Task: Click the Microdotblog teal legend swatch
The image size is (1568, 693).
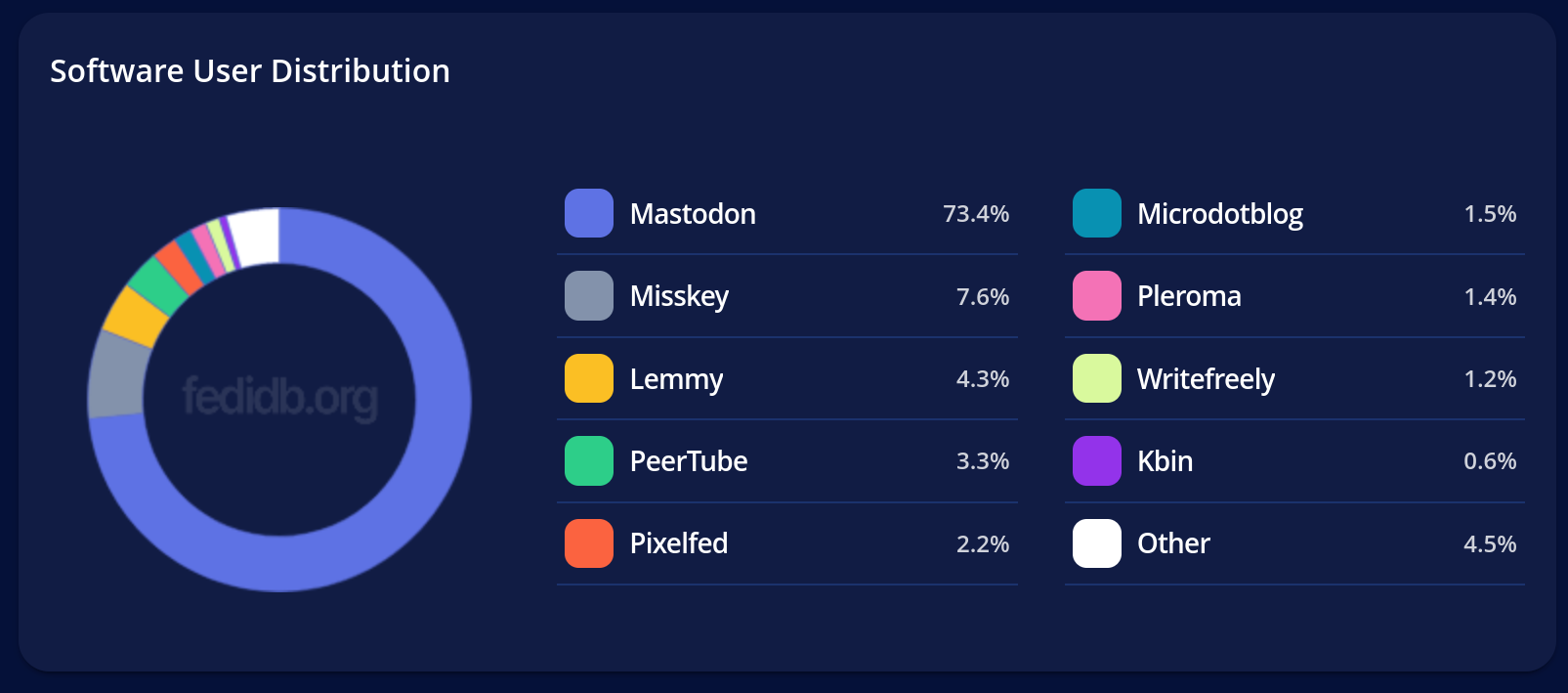Action: [1097, 213]
